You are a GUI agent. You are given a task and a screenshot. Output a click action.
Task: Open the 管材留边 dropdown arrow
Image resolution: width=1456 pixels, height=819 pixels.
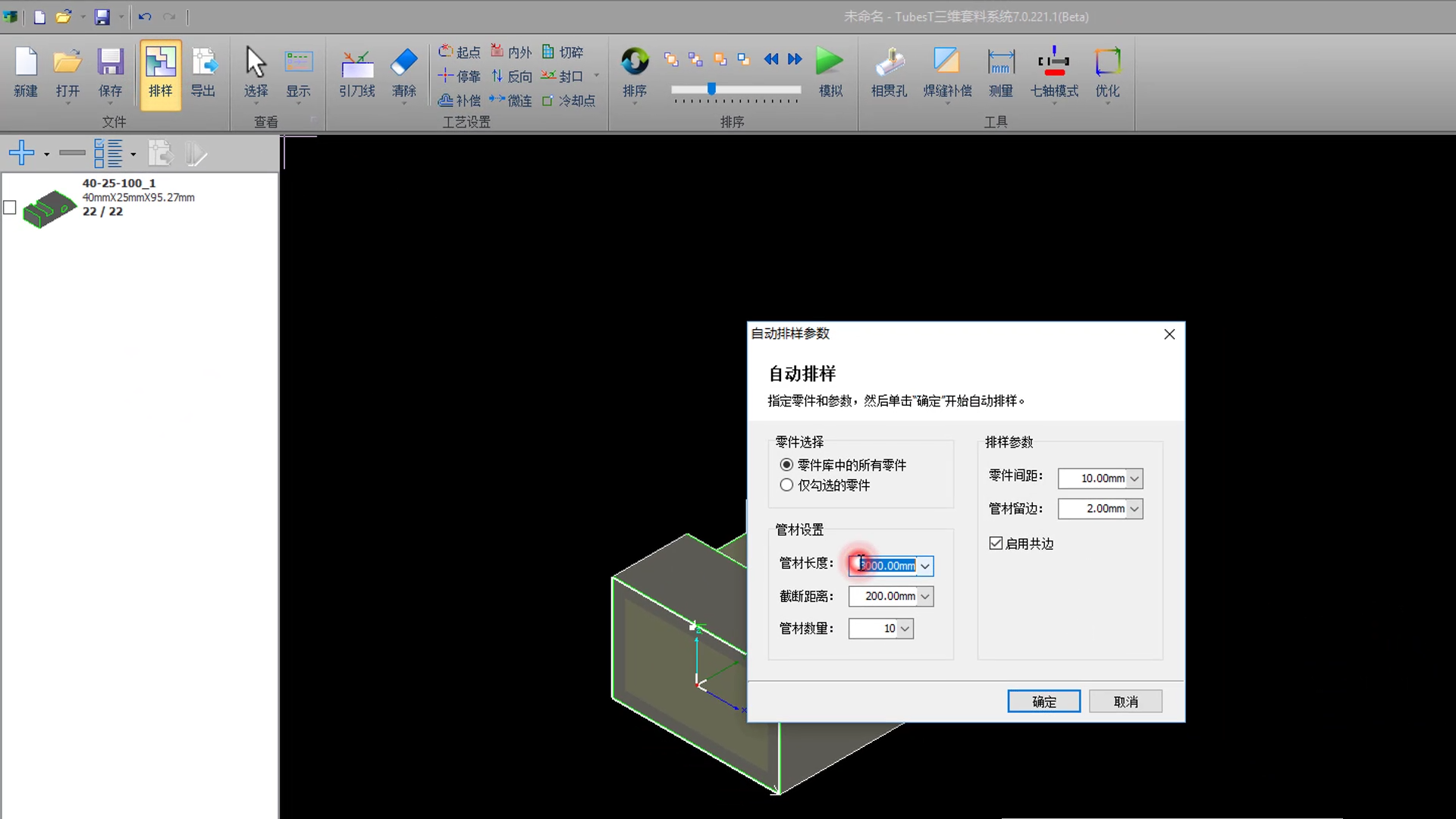click(1134, 509)
